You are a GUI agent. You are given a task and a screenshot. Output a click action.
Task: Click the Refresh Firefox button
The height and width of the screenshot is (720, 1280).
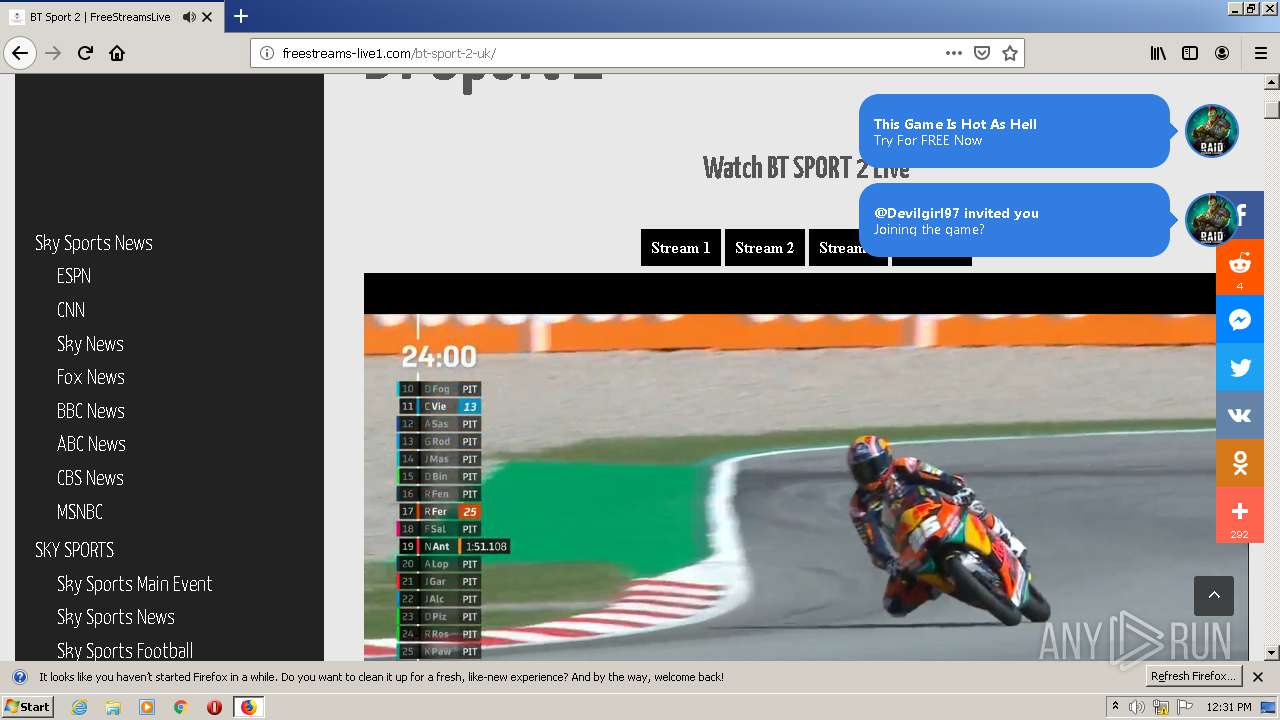[1194, 677]
